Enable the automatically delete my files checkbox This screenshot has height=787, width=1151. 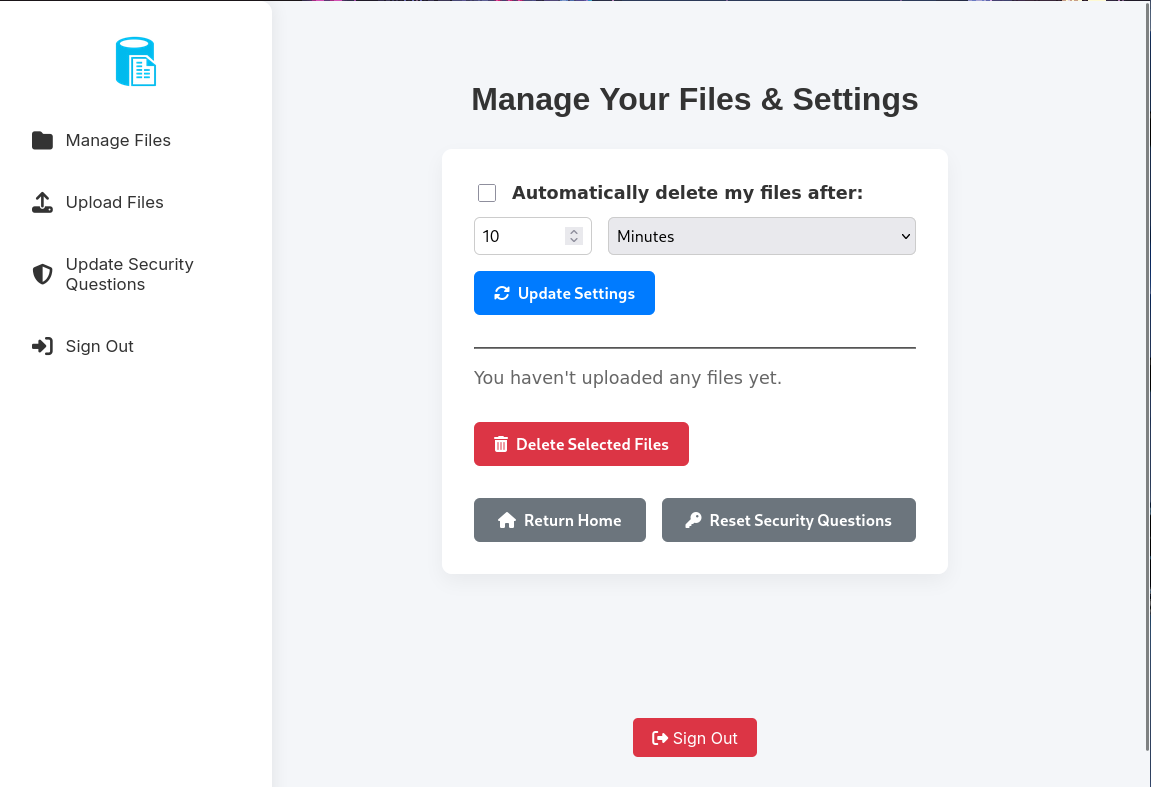click(x=487, y=193)
